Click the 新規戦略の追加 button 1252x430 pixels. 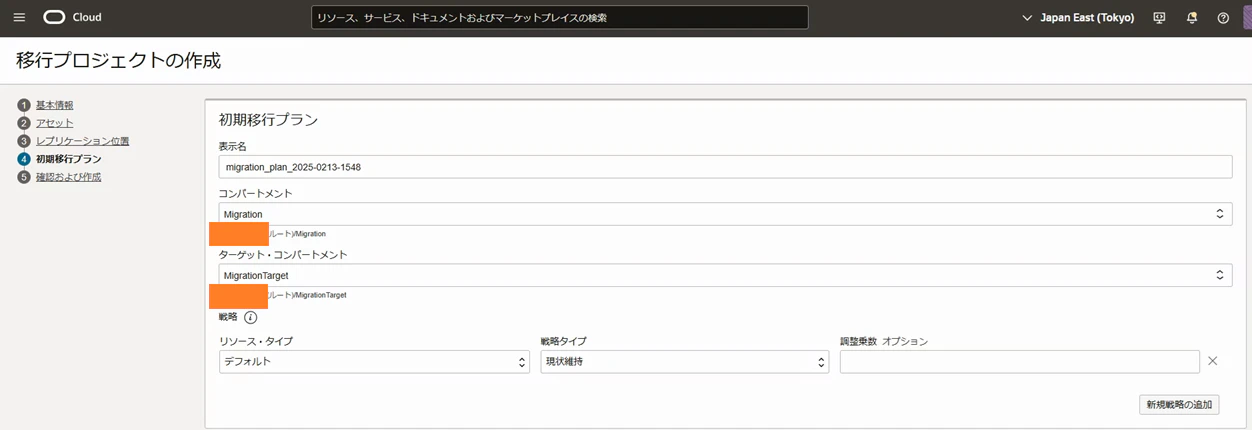tap(1179, 404)
